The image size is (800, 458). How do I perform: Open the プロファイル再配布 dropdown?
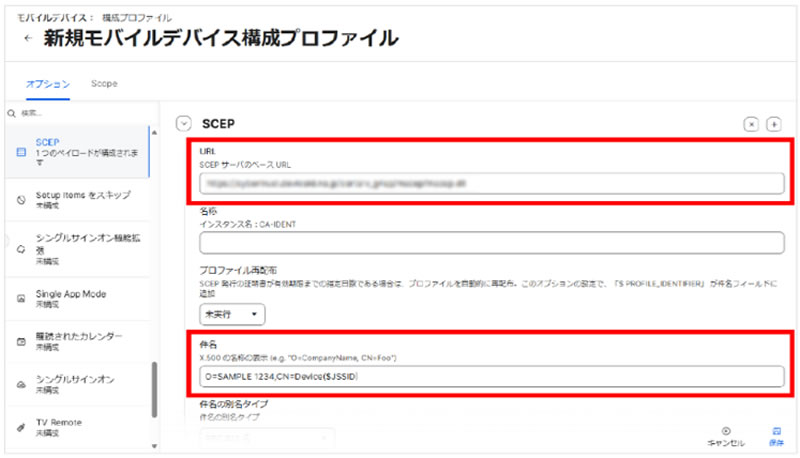point(233,315)
